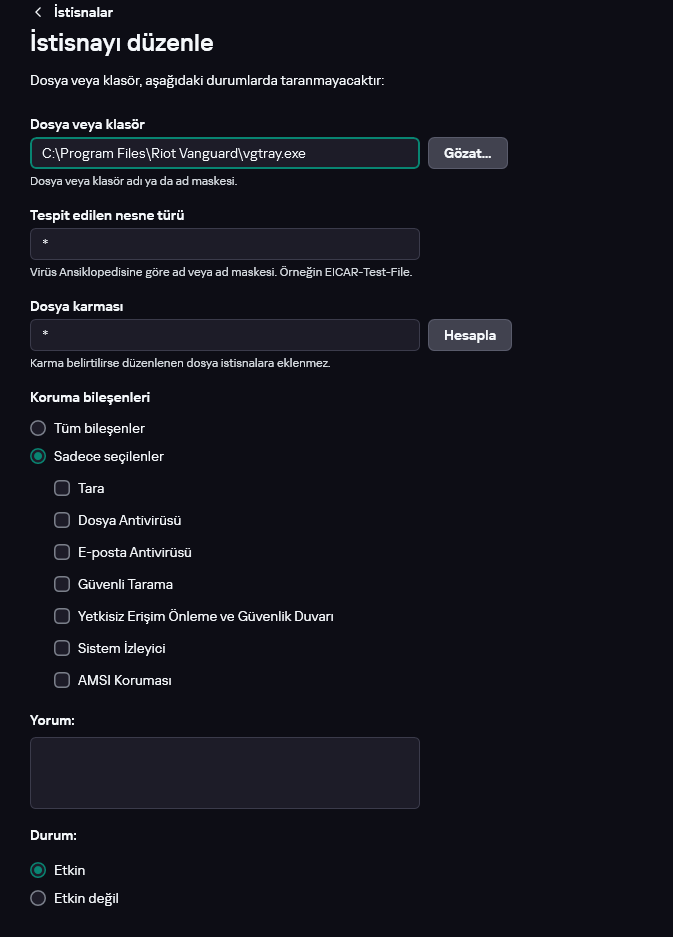Screen dimensions: 673x937
Task: Focus the Tespit edilen nesne türü field
Action: coord(225,244)
